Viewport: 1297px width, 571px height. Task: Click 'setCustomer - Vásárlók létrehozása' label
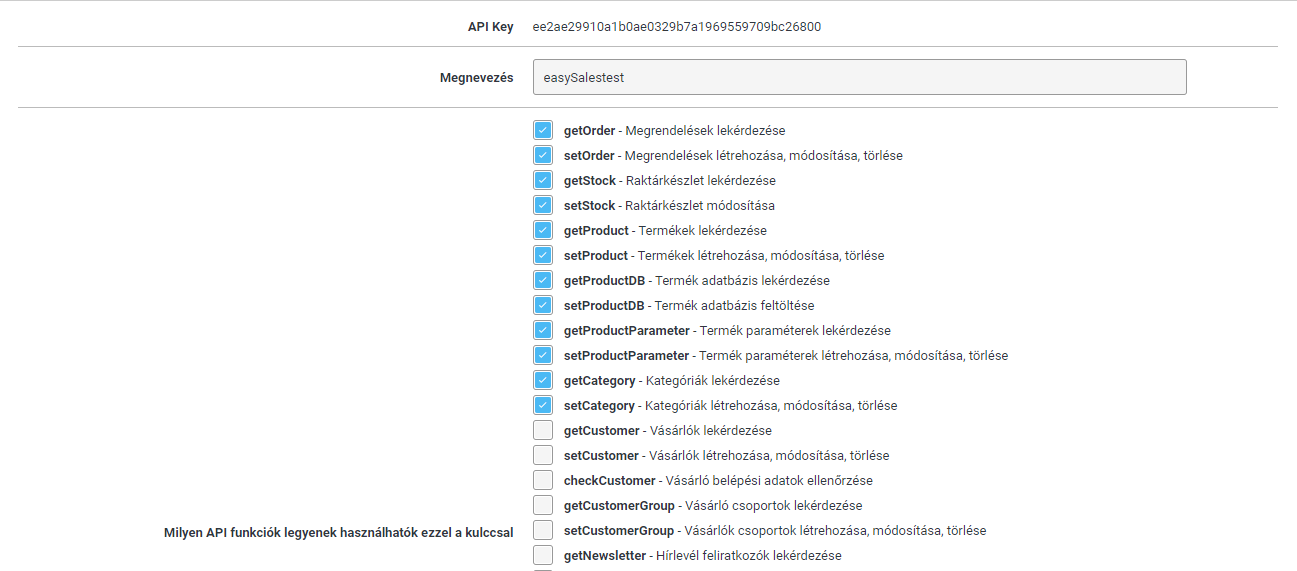click(x=726, y=456)
